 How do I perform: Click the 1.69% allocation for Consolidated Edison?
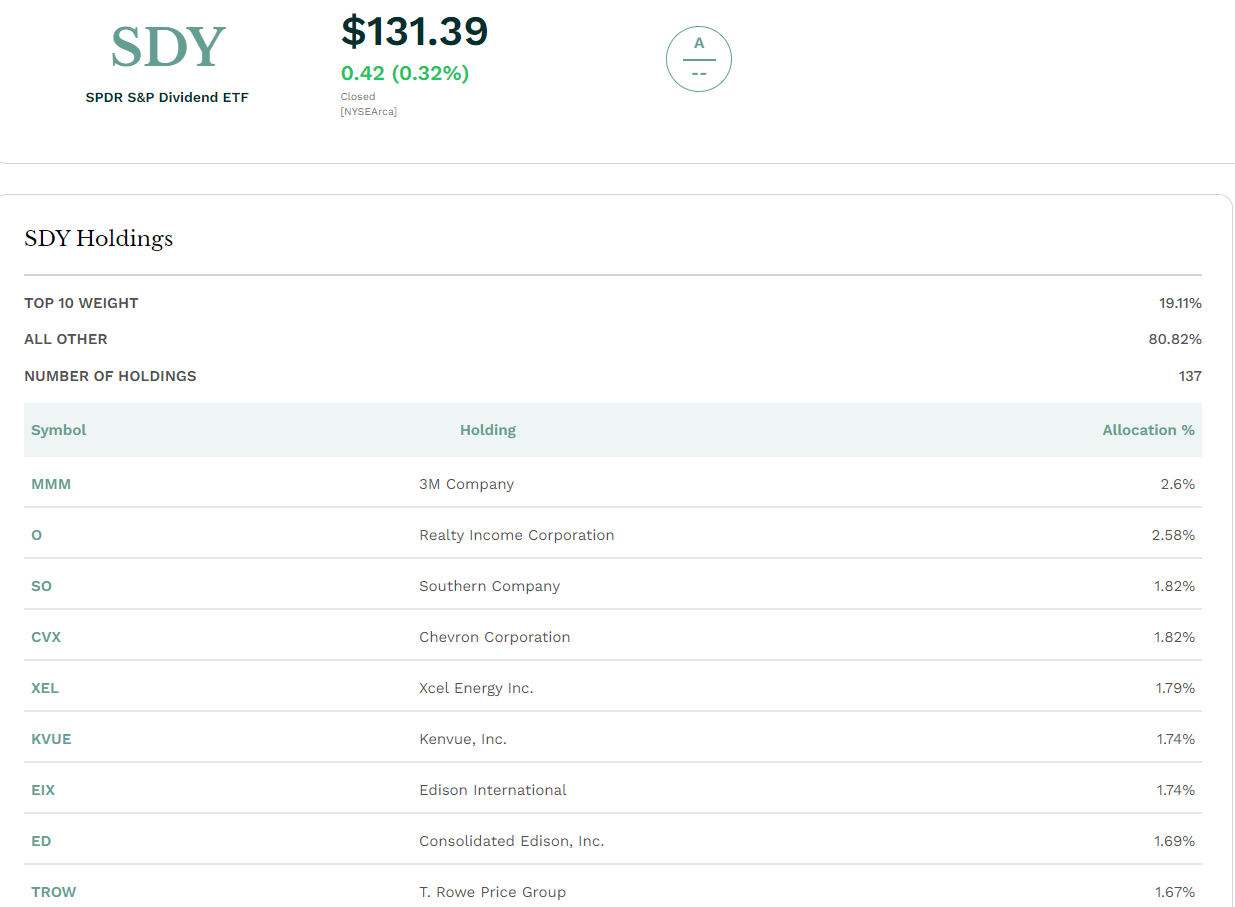click(1175, 841)
